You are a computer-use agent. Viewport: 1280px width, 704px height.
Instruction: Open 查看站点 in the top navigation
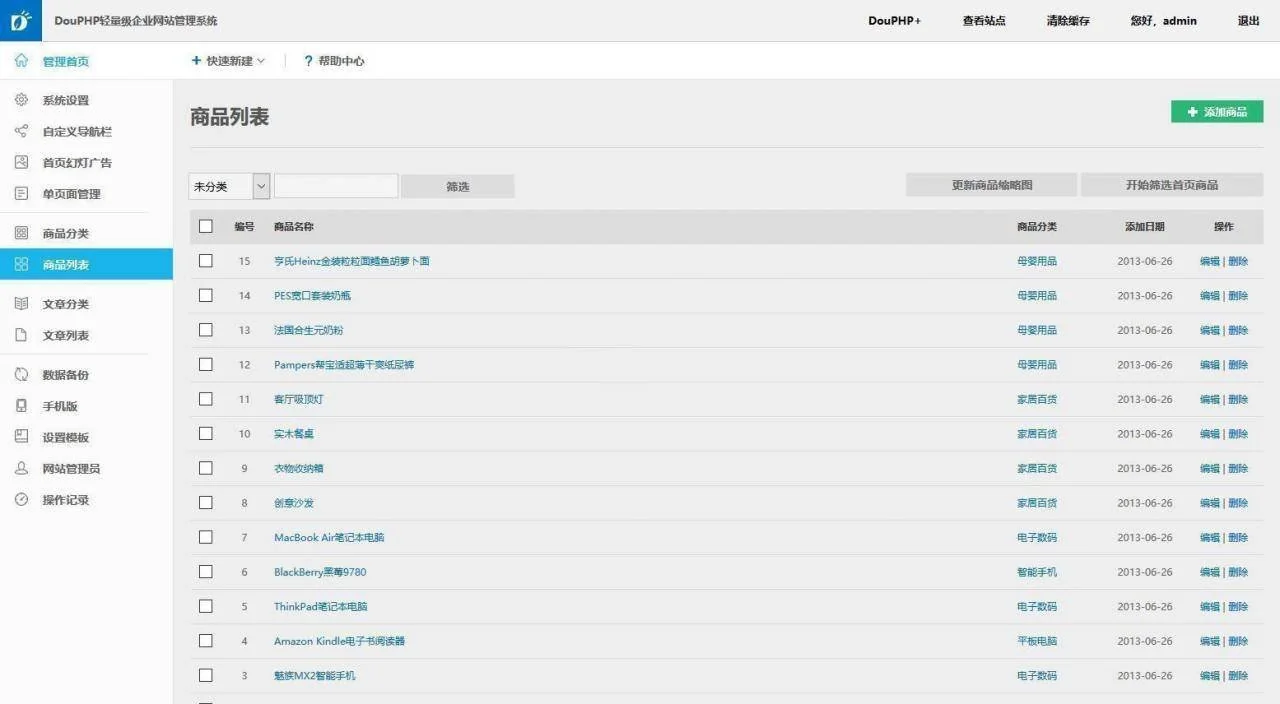point(984,20)
